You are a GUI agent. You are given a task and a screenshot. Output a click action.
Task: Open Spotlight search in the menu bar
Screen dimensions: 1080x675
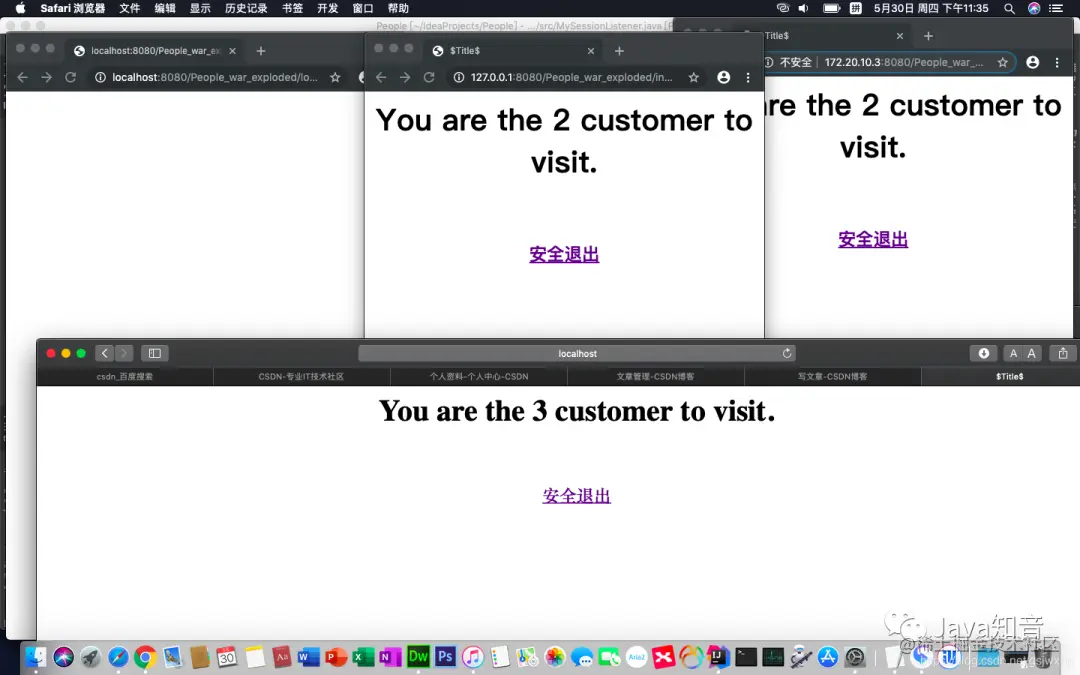1009,8
